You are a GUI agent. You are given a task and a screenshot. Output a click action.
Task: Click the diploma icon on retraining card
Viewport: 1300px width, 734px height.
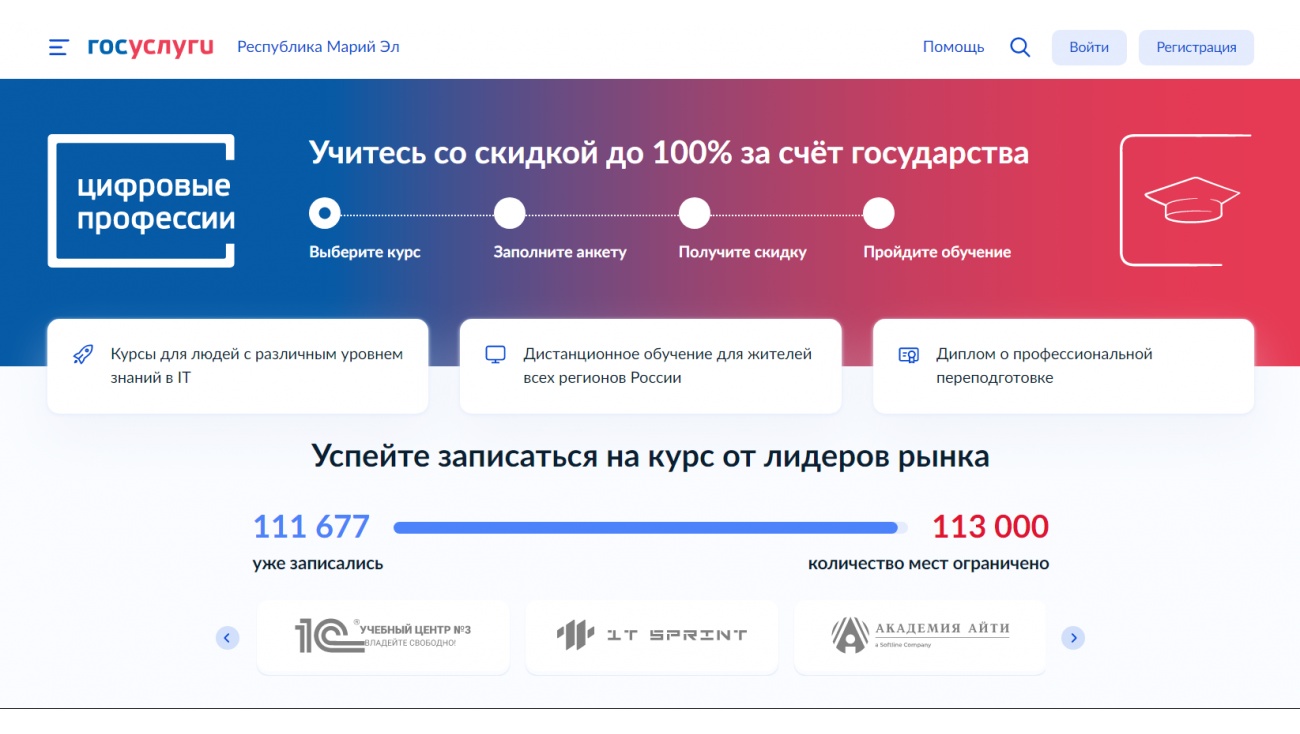pyautogui.click(x=908, y=355)
